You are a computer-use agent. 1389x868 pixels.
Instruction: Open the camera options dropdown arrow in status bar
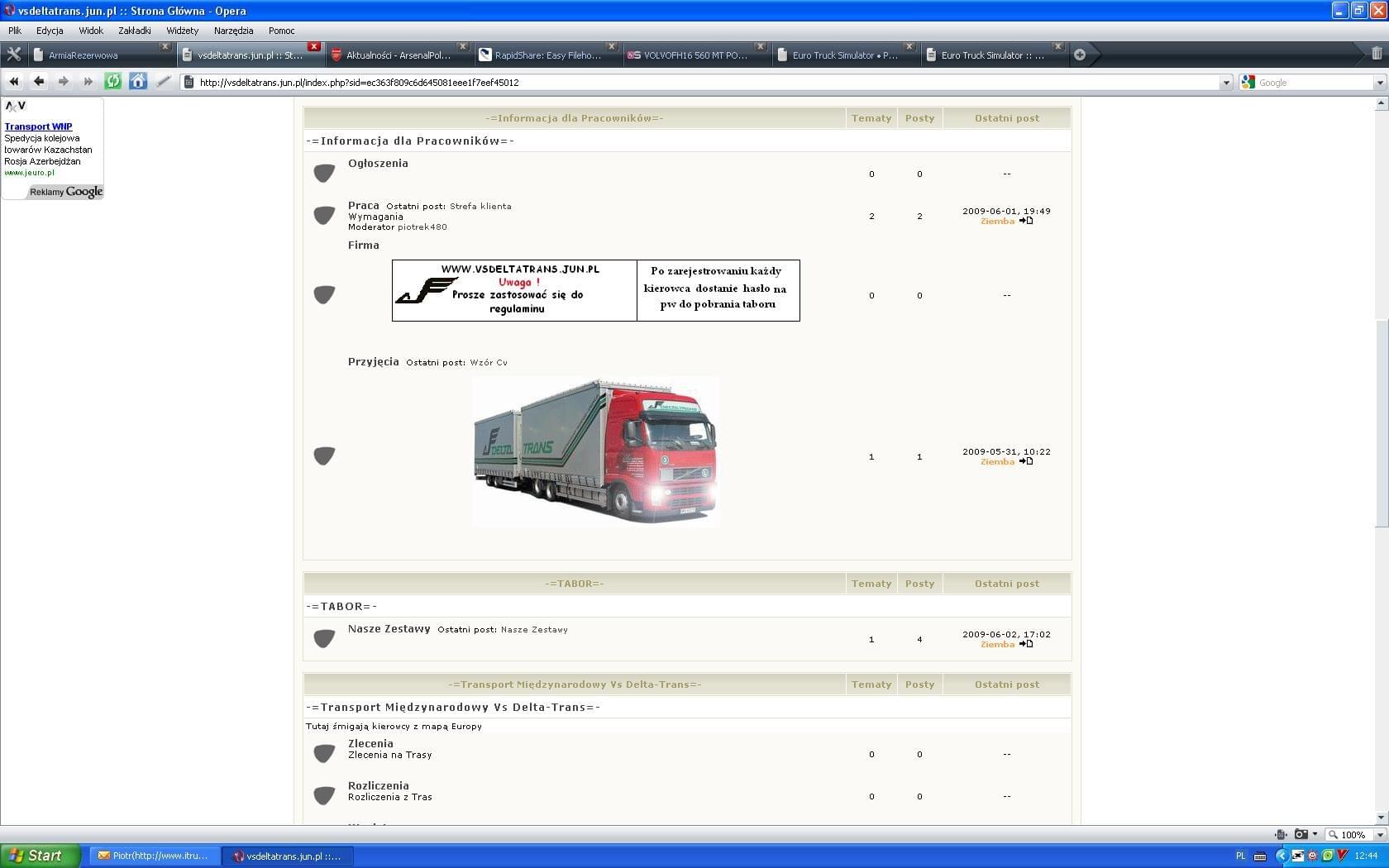coord(1315,834)
